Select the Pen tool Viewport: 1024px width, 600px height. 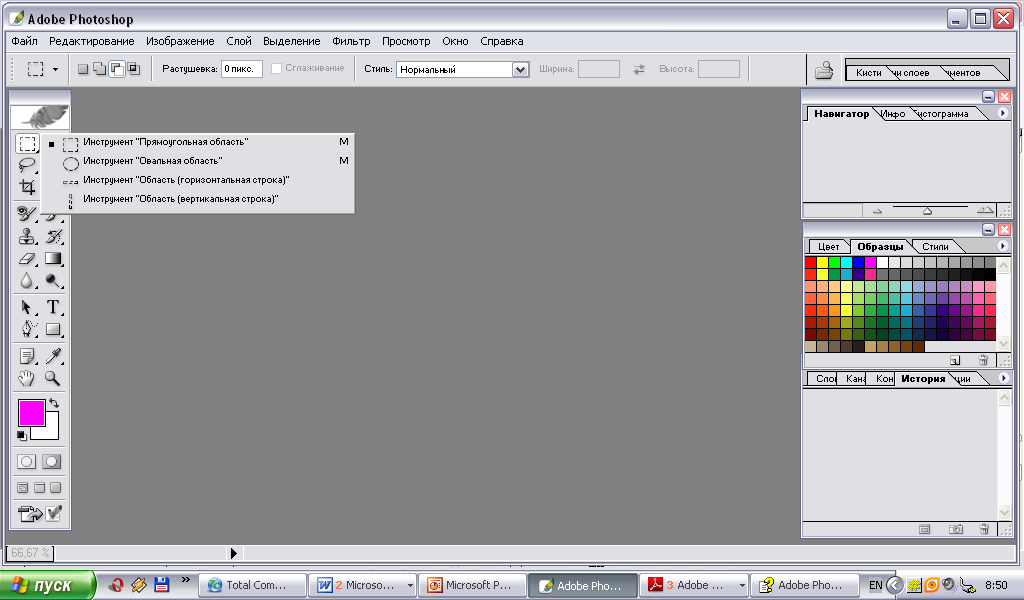[x=26, y=329]
